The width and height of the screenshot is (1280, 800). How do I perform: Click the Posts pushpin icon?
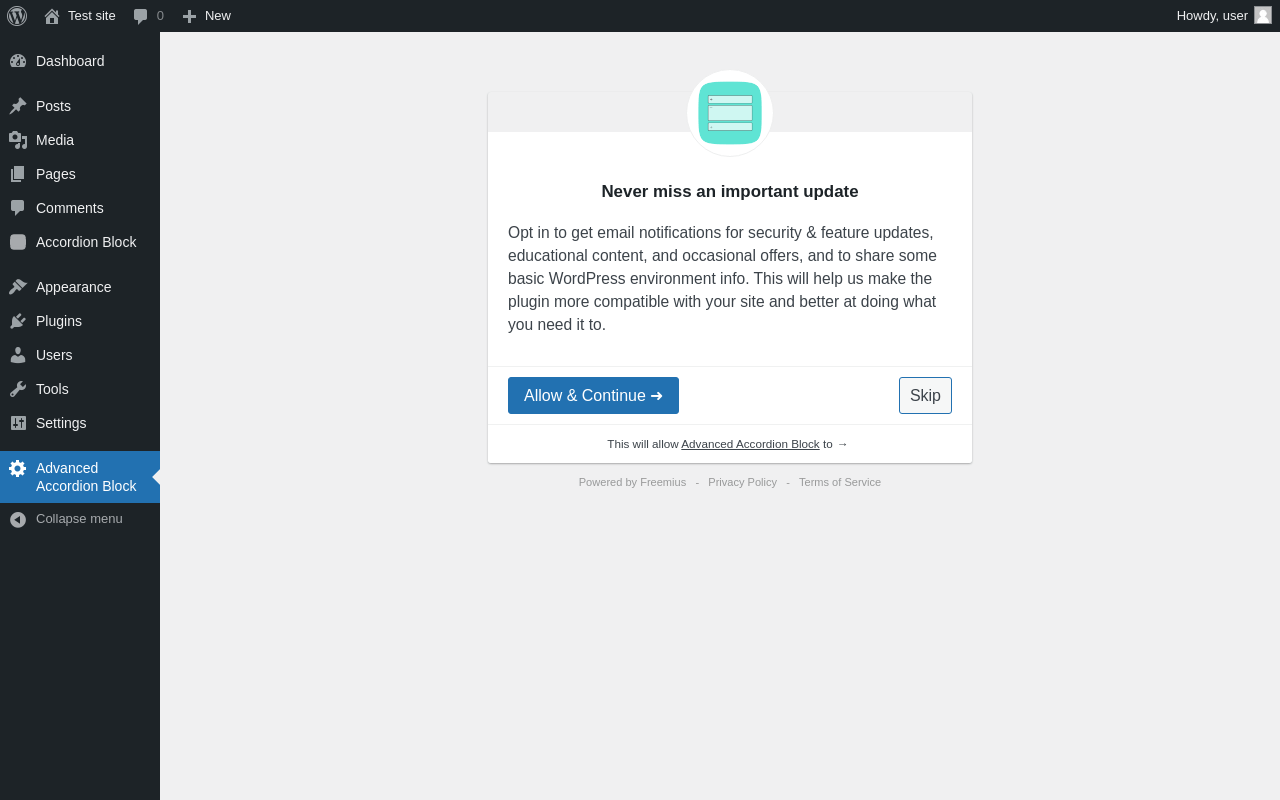pyautogui.click(x=18, y=106)
